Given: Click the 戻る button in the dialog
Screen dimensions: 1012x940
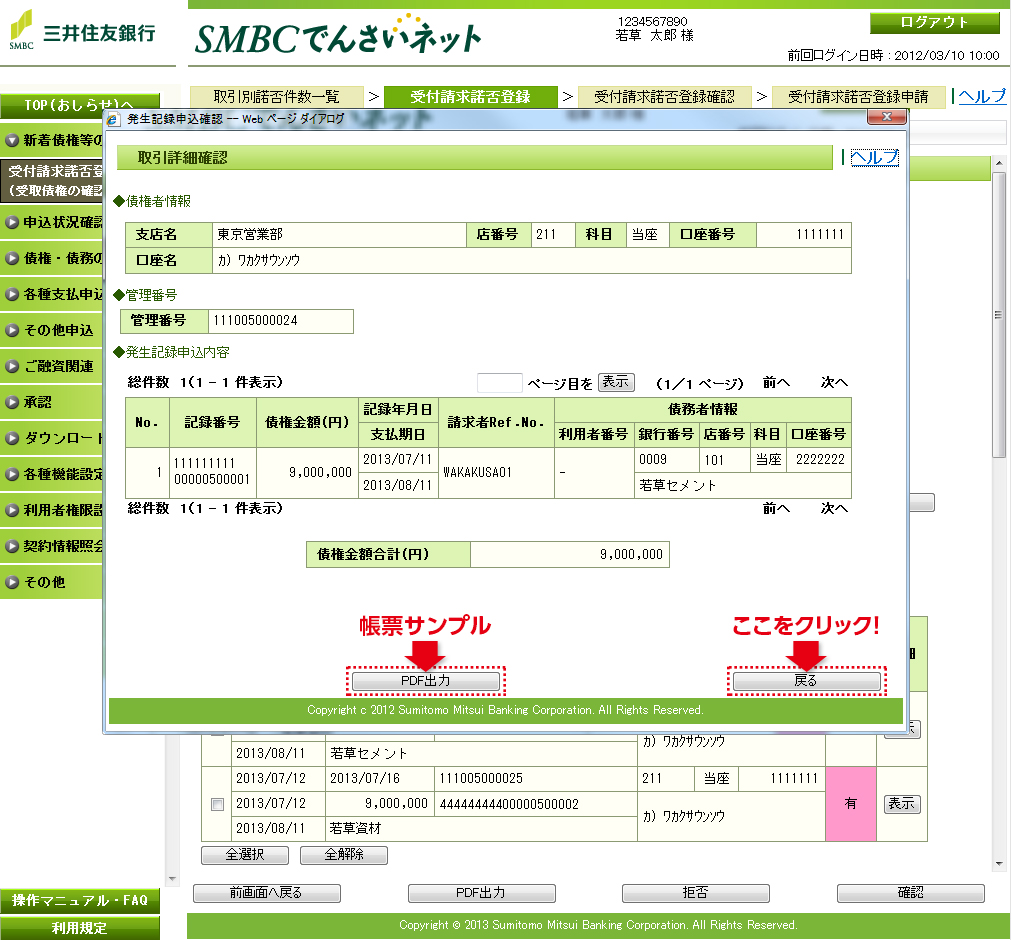Looking at the screenshot, I should [x=806, y=681].
